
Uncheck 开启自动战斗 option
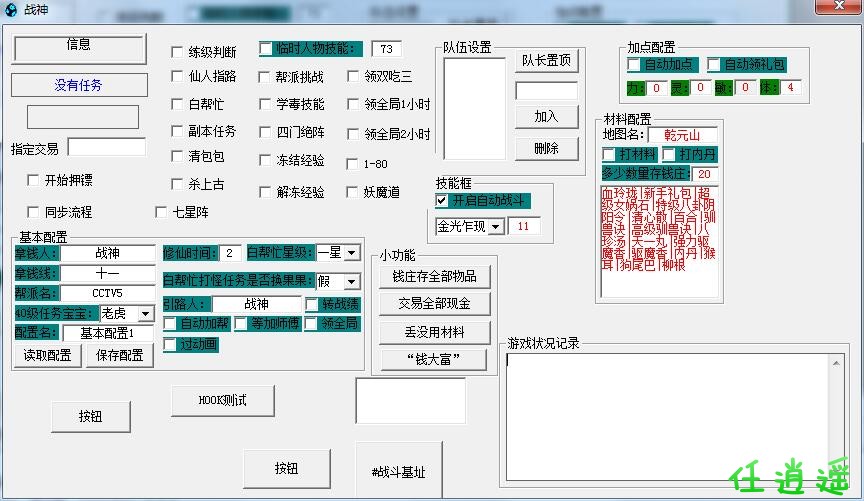(x=442, y=201)
